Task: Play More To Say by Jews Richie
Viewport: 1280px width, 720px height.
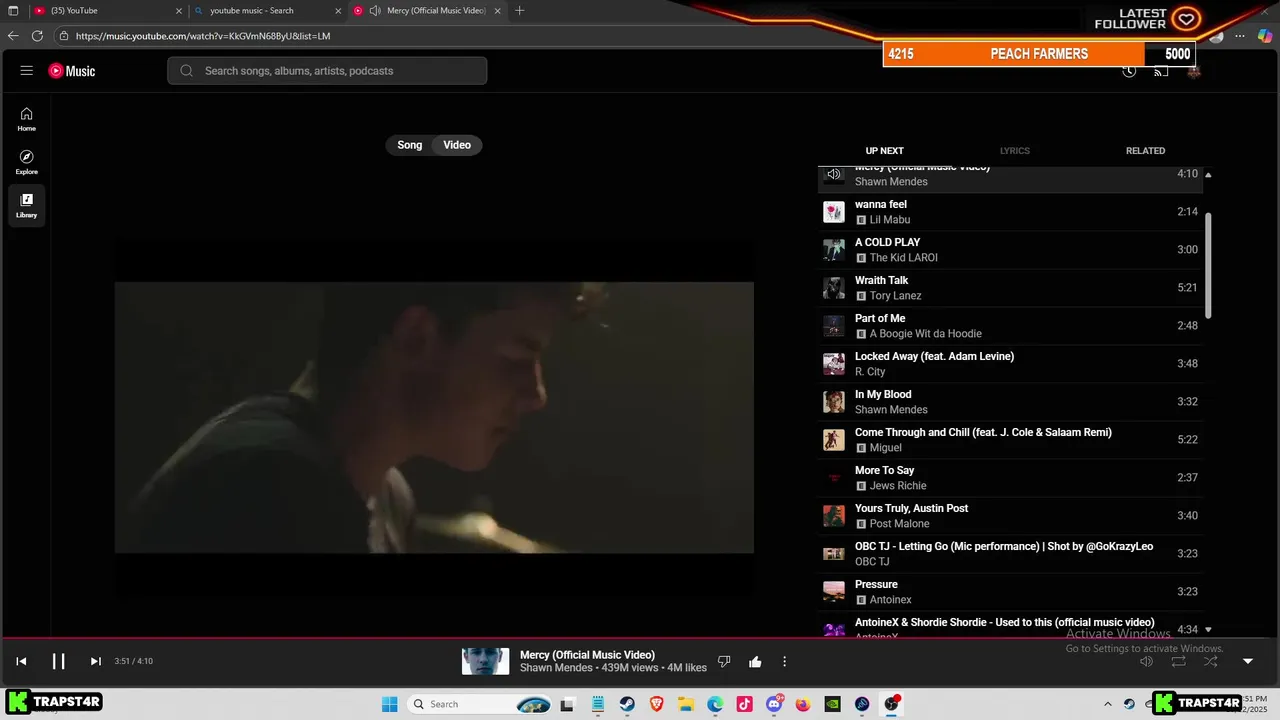Action: click(1010, 478)
